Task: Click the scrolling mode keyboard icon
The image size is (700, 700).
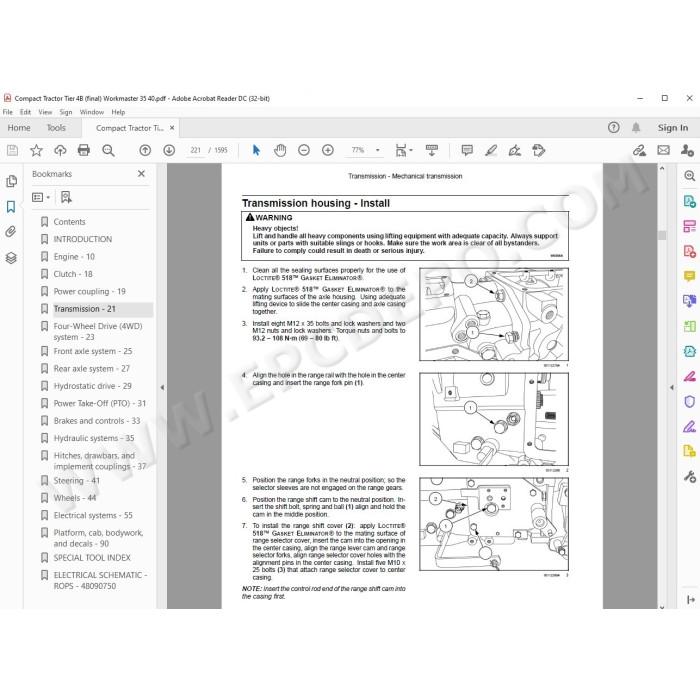Action: pyautogui.click(x=432, y=150)
